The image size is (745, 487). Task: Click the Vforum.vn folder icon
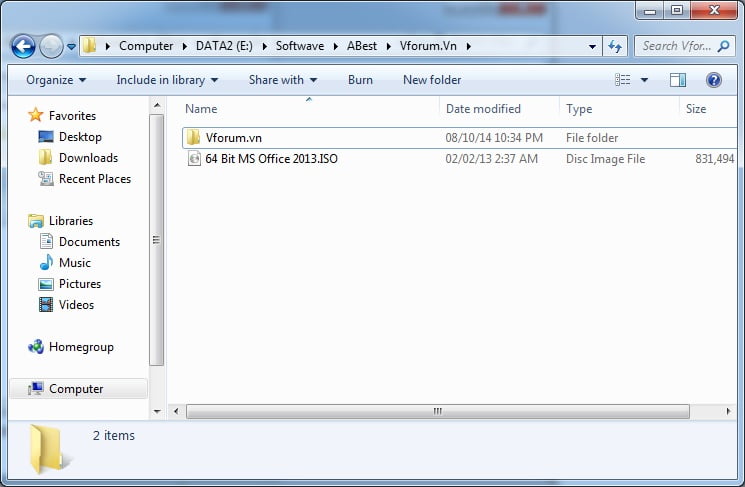193,138
